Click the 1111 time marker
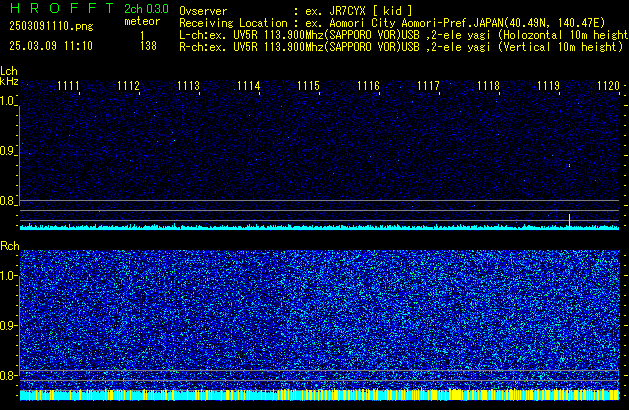This screenshot has height=410, width=629. pyautogui.click(x=68, y=86)
